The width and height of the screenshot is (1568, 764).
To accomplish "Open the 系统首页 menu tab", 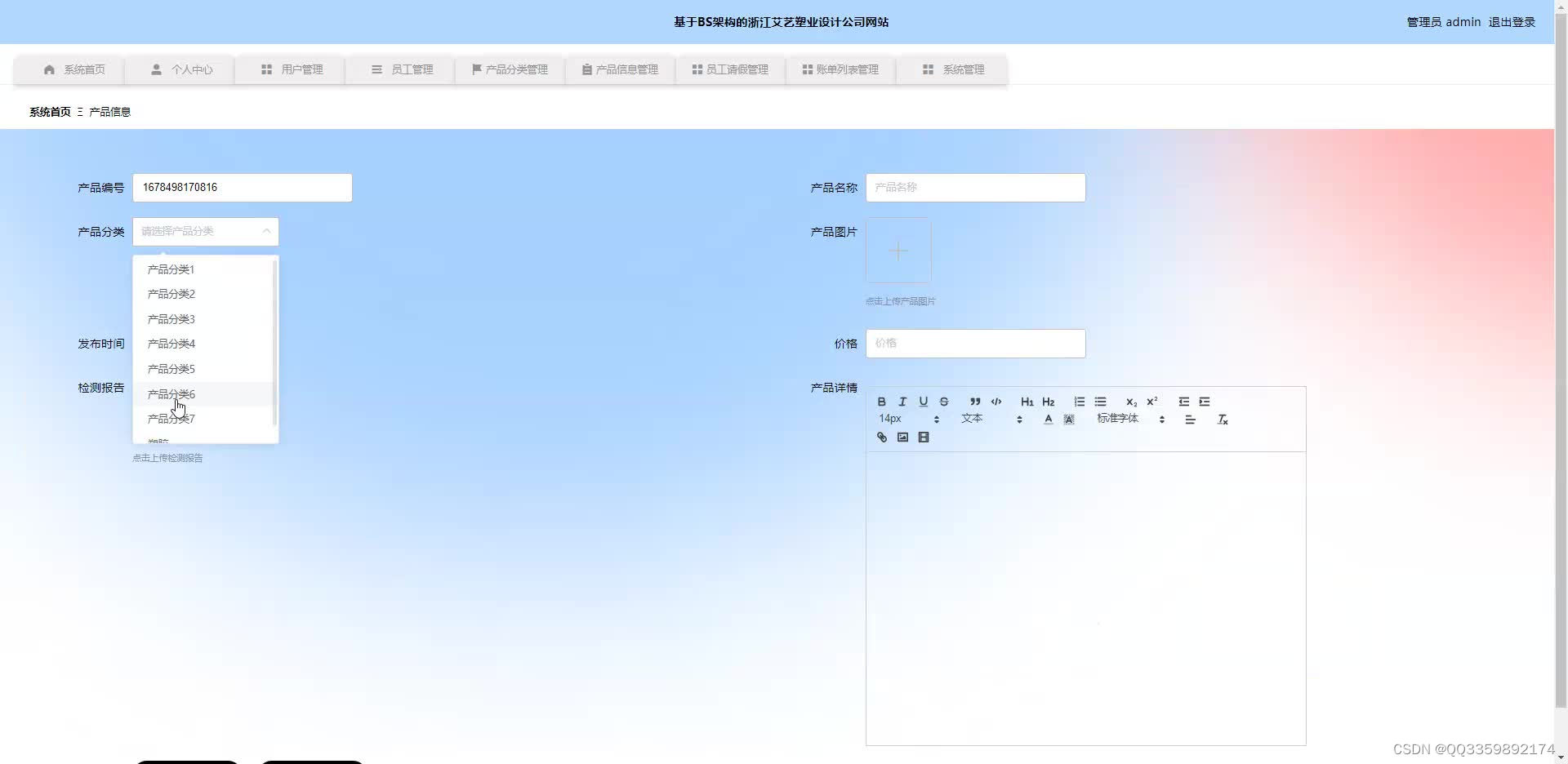I will click(x=69, y=69).
